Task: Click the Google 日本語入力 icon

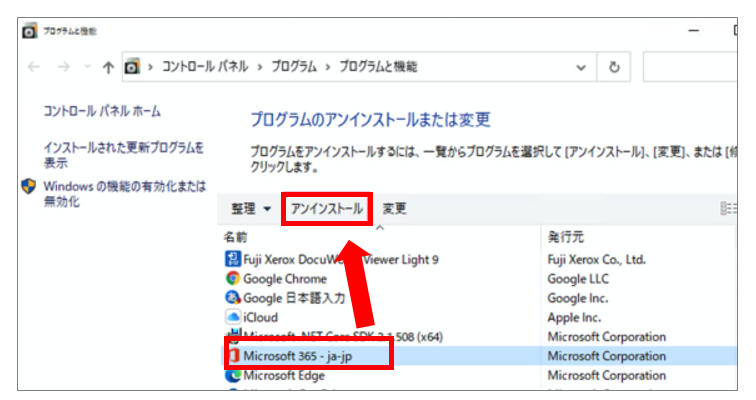Action: (x=233, y=298)
